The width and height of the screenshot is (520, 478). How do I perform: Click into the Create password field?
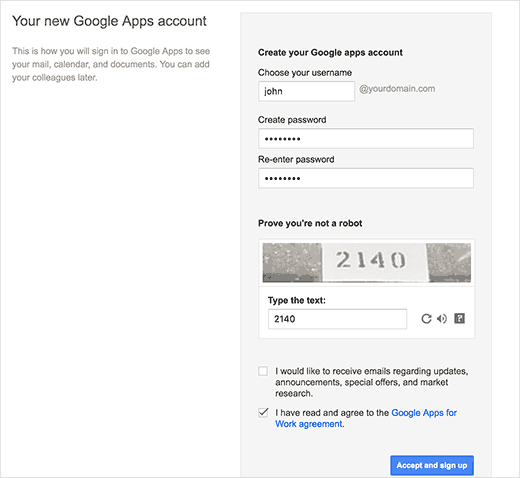366,138
